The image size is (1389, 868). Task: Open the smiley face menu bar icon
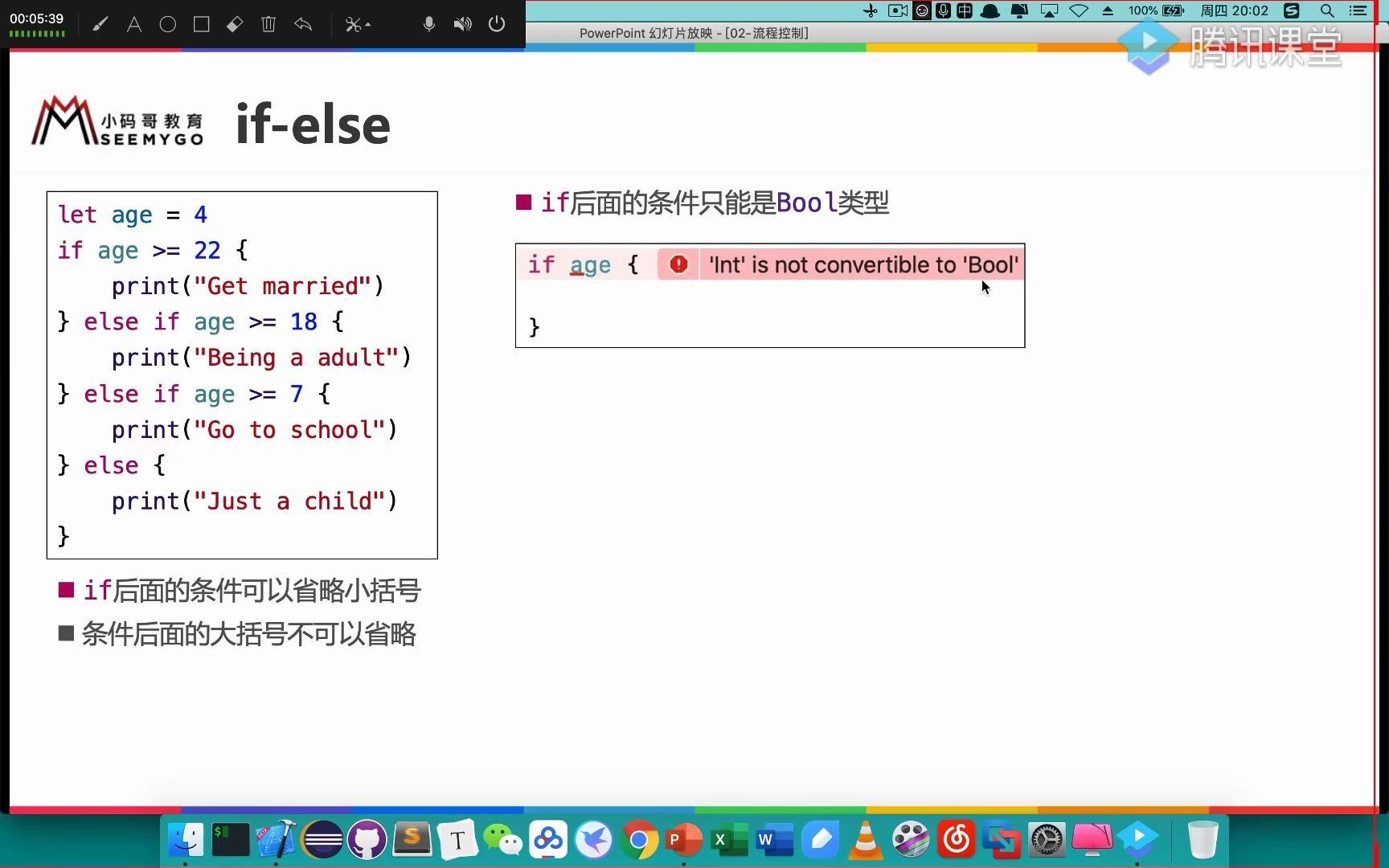tap(922, 10)
